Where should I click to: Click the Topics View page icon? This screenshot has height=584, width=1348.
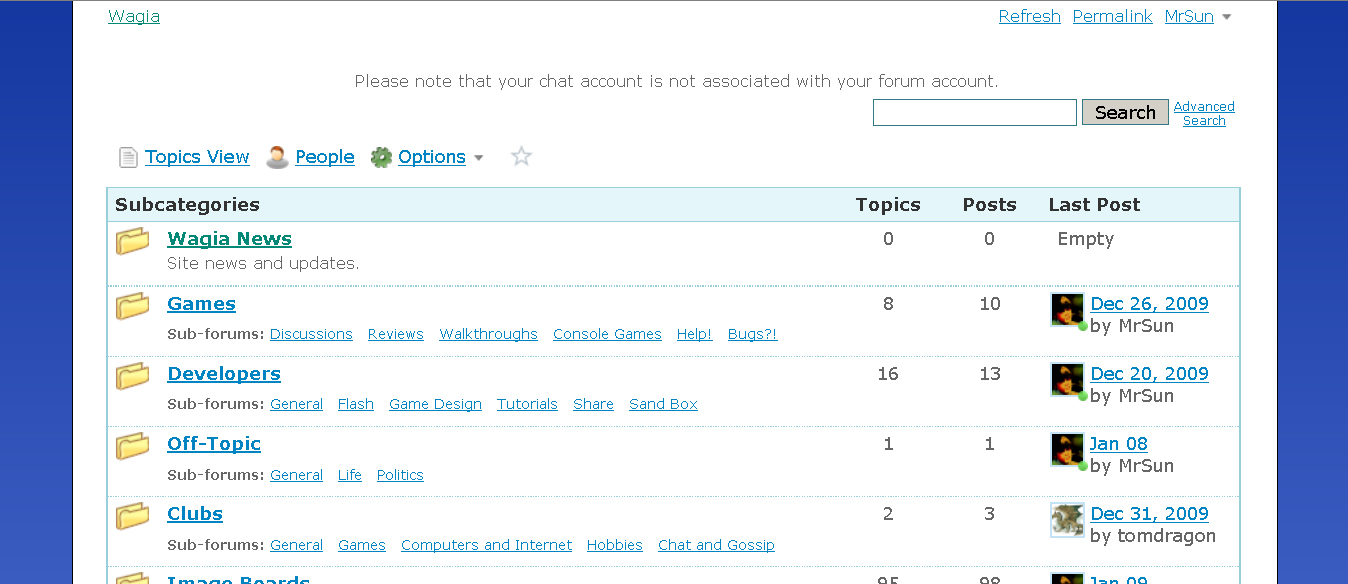(x=128, y=157)
